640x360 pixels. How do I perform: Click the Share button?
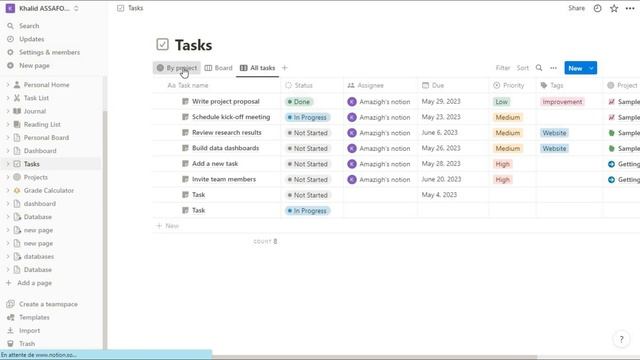coord(576,8)
